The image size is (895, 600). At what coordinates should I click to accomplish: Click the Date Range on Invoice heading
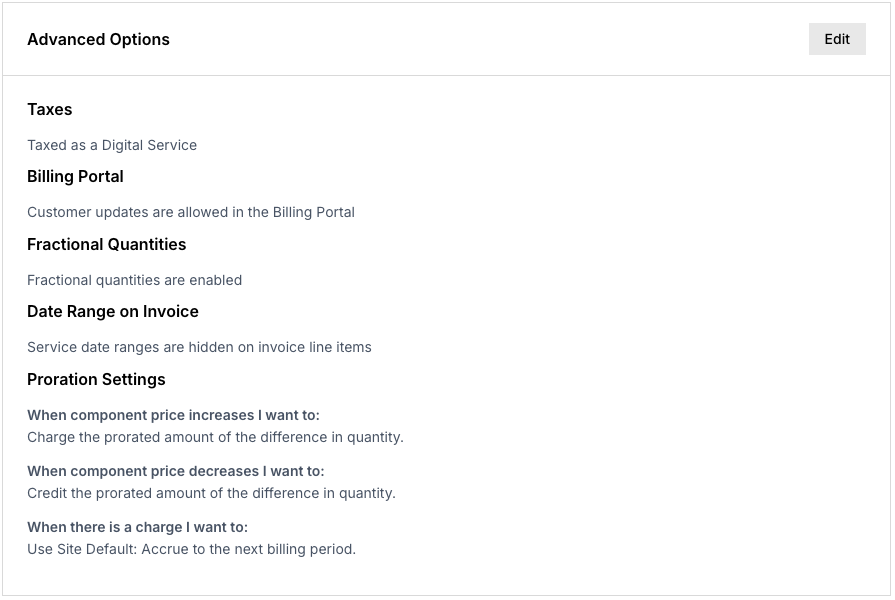113,312
